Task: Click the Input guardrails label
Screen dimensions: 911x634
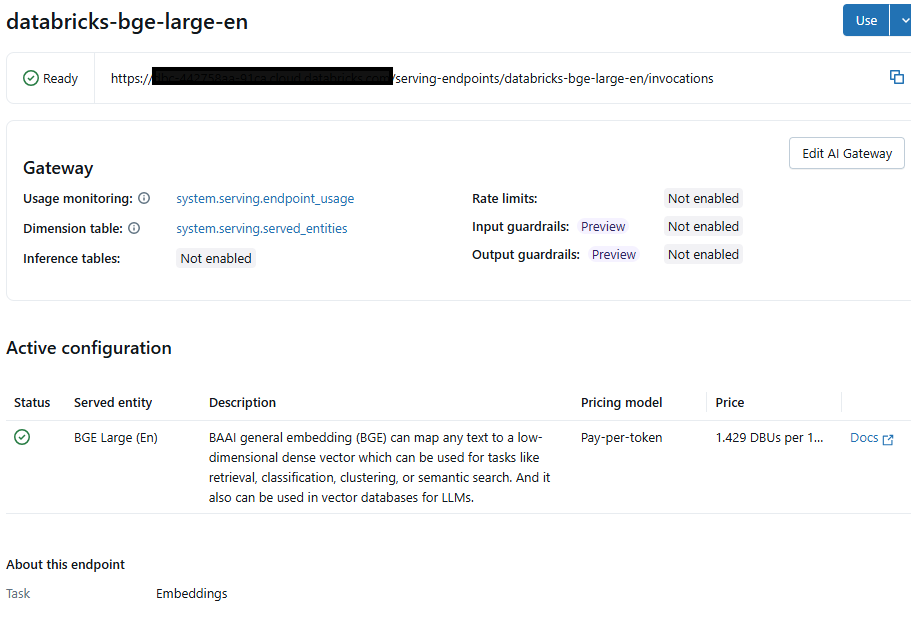Action: tap(521, 227)
